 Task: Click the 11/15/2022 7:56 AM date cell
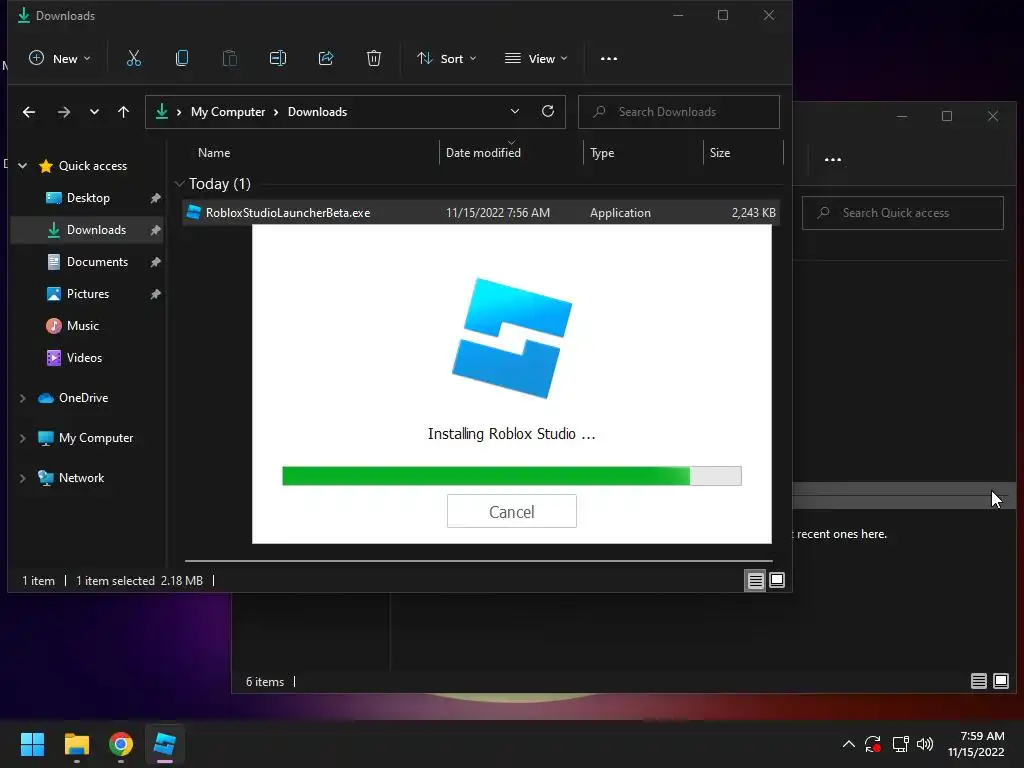coord(498,213)
